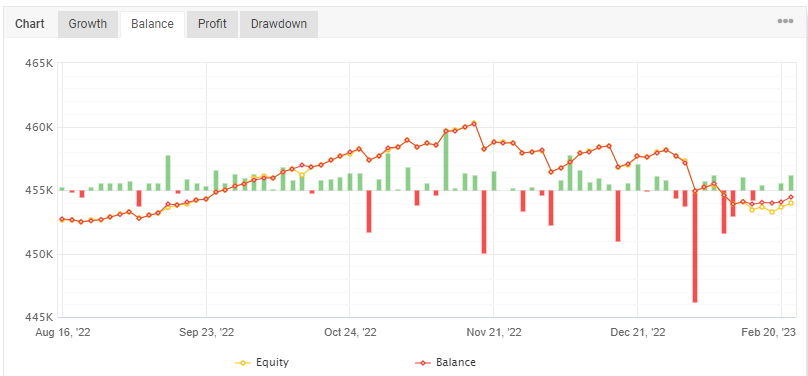
Task: Click the largest red loss bar reaching 446K
Action: [695, 246]
